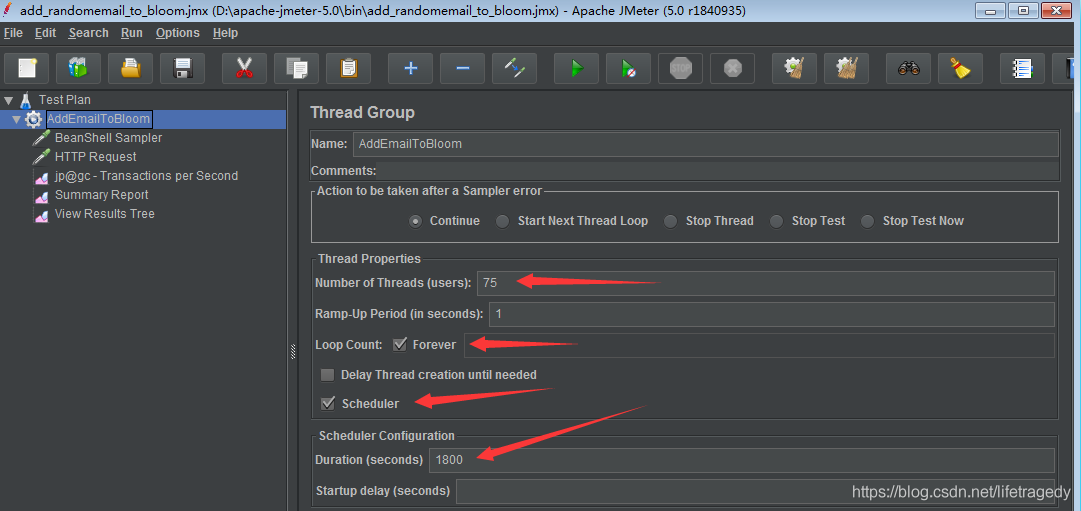Click the Shutdown threads icon
1081x511 pixels.
click(x=732, y=68)
